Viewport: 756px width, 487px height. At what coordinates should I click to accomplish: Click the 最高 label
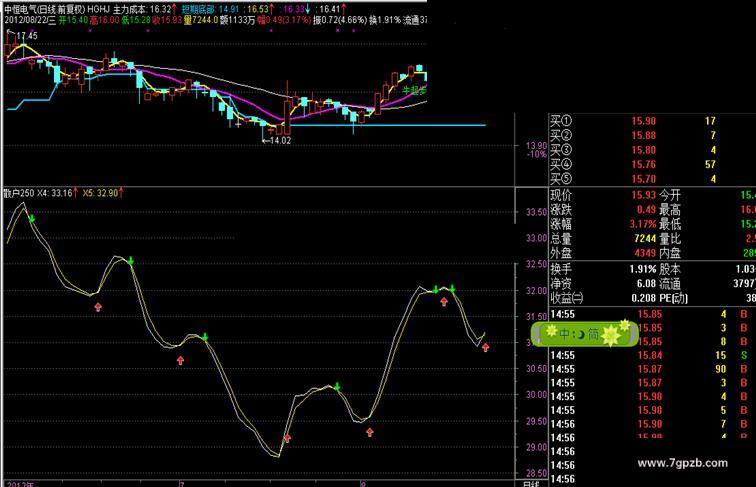click(x=670, y=210)
